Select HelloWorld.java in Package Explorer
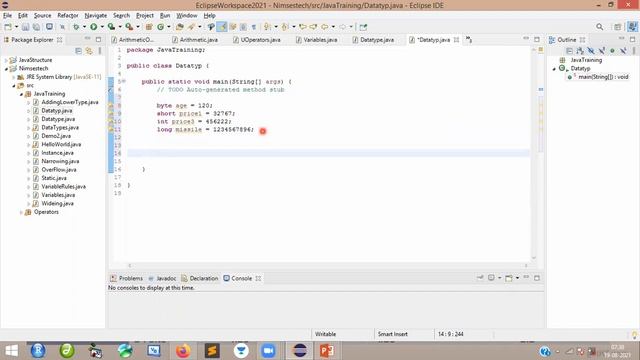This screenshot has width=640, height=360. coord(61,144)
